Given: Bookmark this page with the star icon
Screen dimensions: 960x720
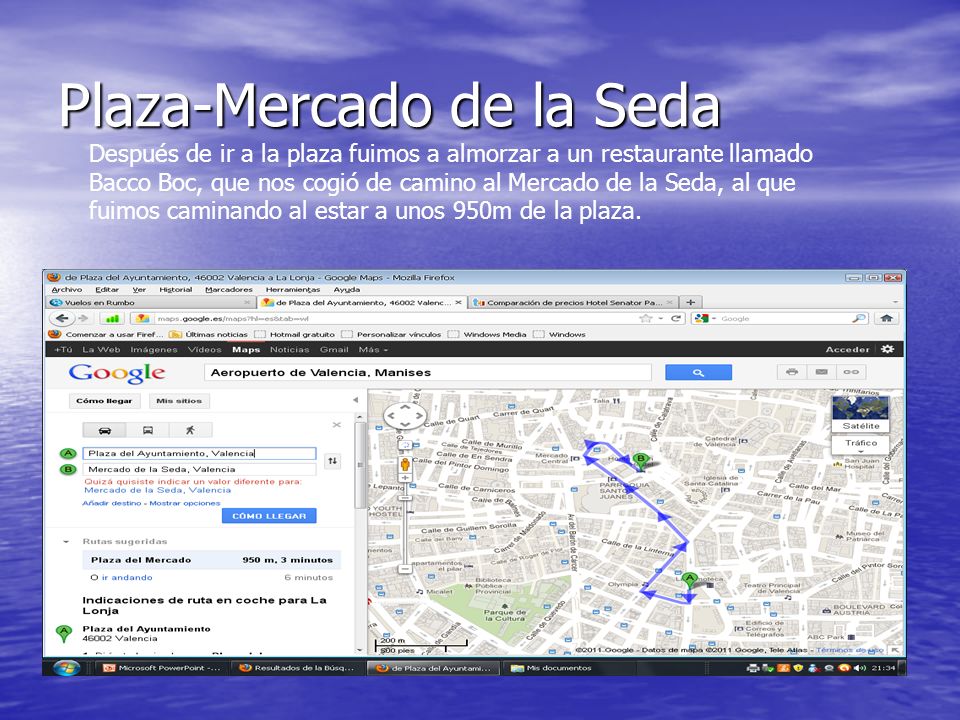Looking at the screenshot, I should click(645, 318).
